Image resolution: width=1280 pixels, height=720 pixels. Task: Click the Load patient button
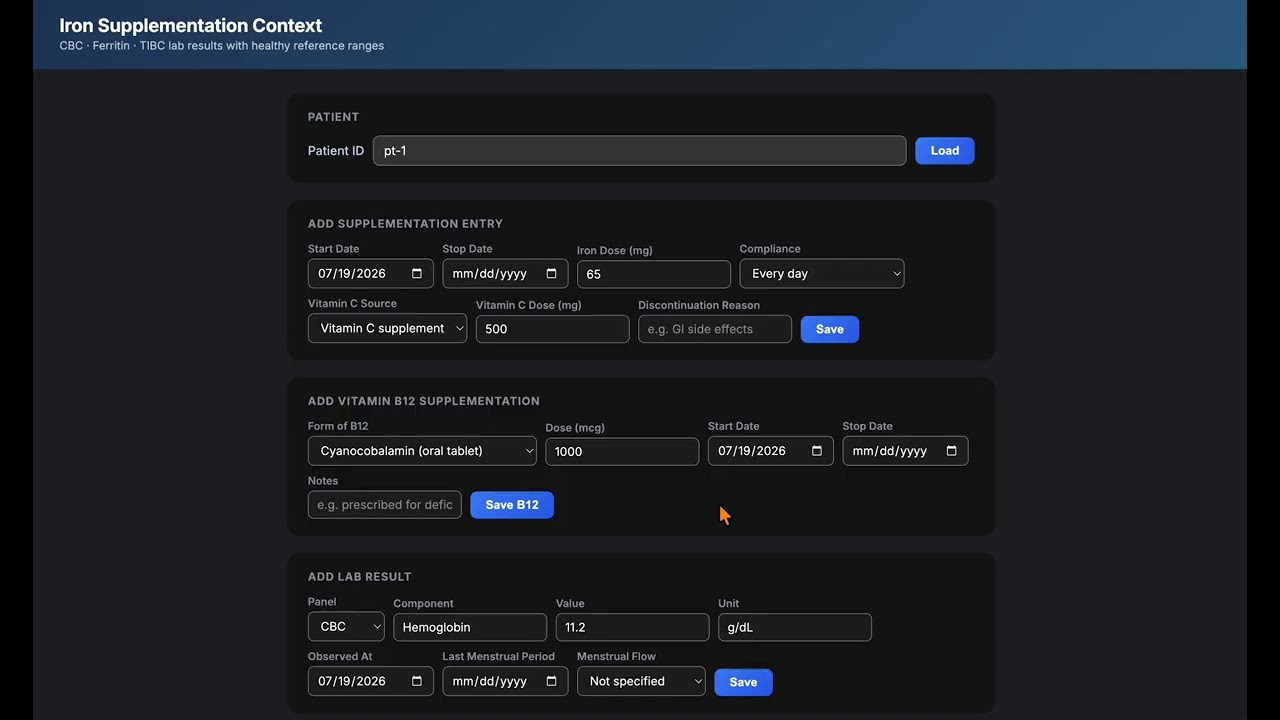[945, 151]
